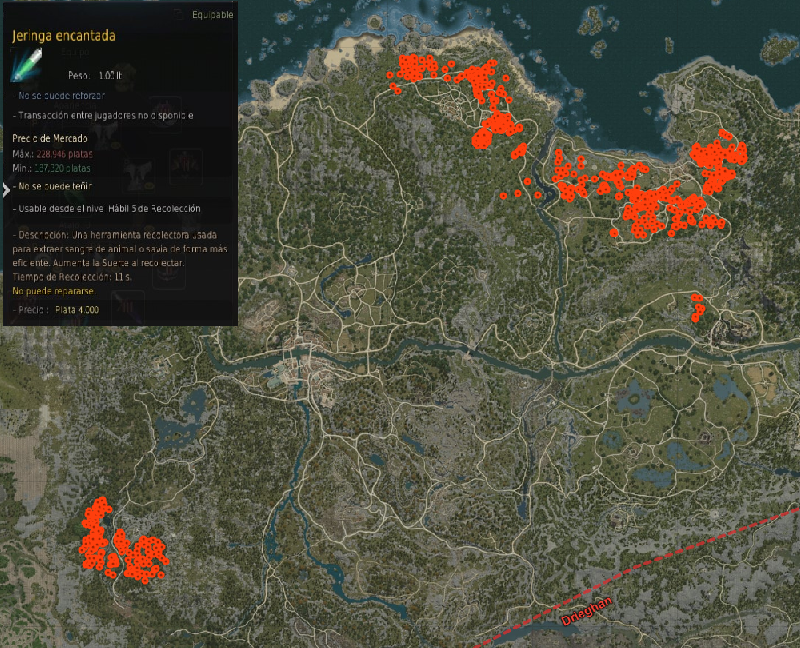Click the 'Máx.: 228.946 platas' price
The height and width of the screenshot is (648, 800).
[53, 154]
